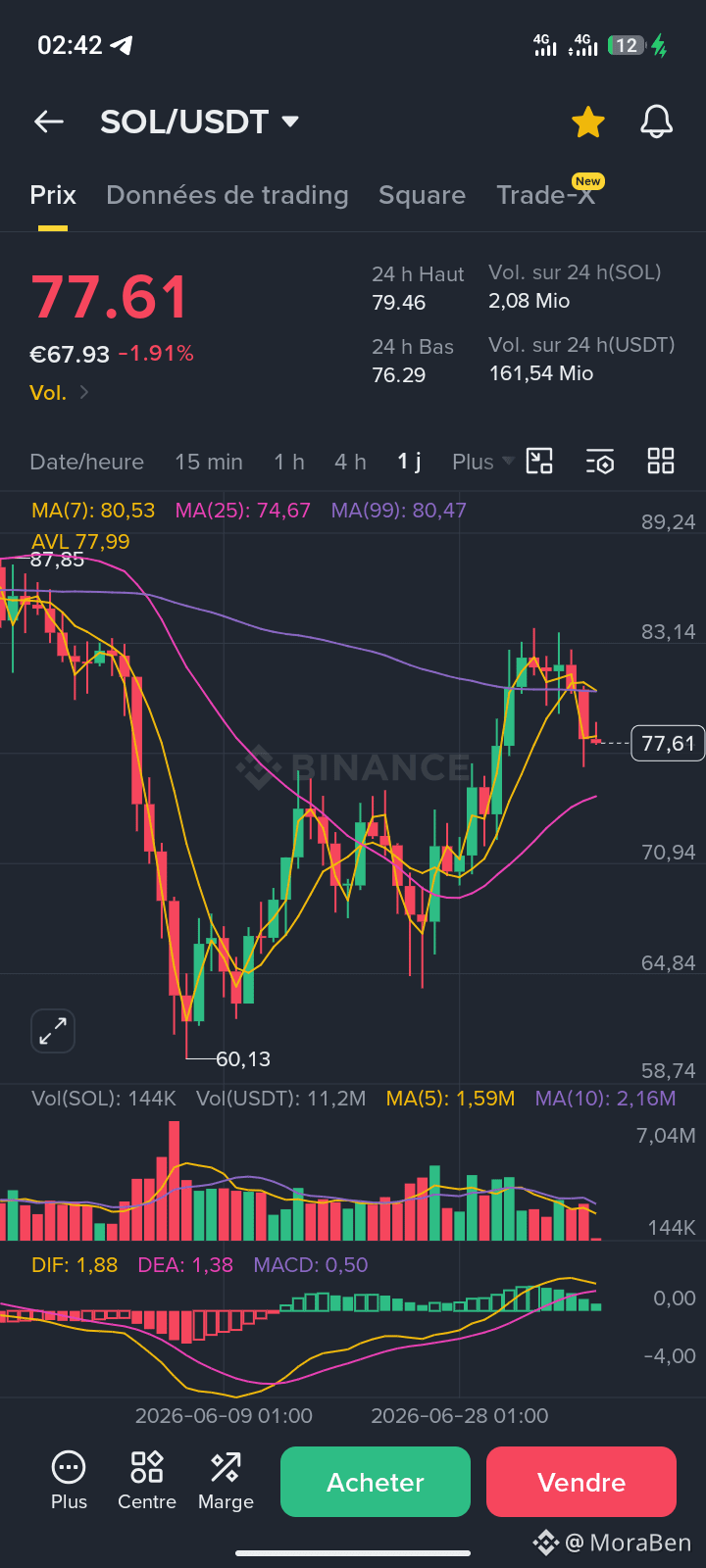Tap the 87,85 high price marker
Screen dimensions: 706x1568
click(57, 560)
